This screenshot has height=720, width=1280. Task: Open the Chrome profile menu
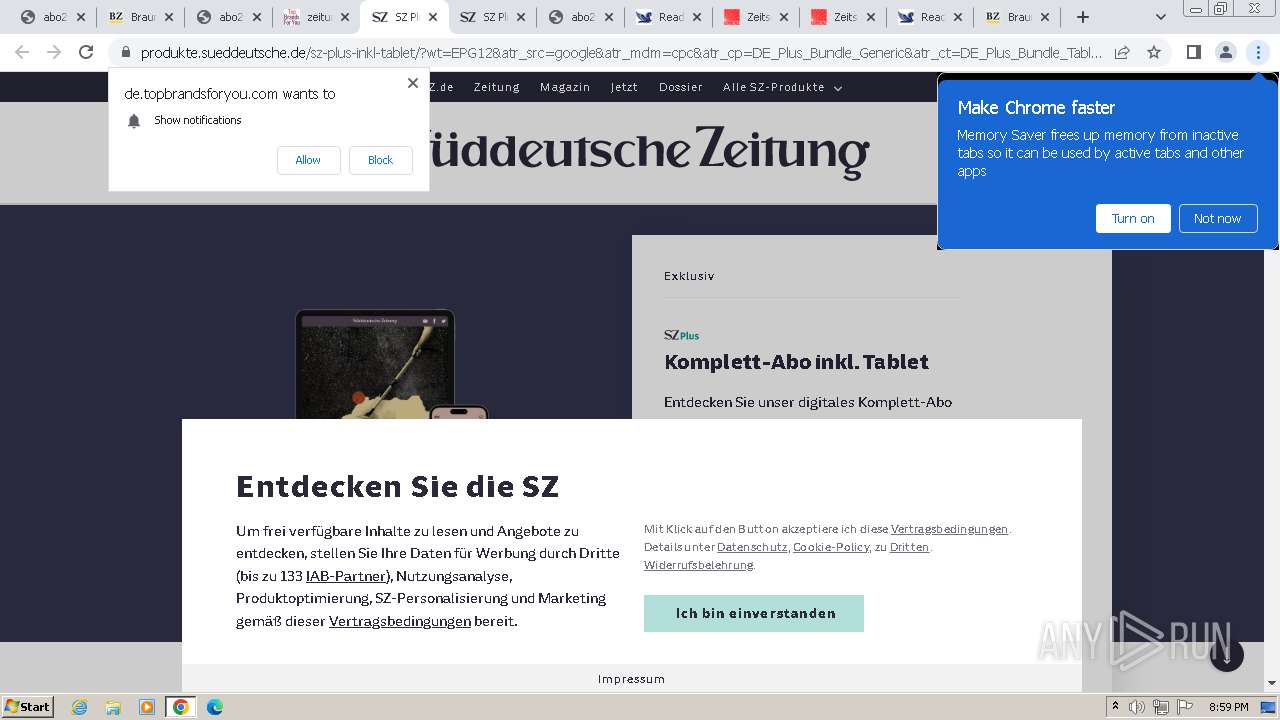coord(1225,52)
